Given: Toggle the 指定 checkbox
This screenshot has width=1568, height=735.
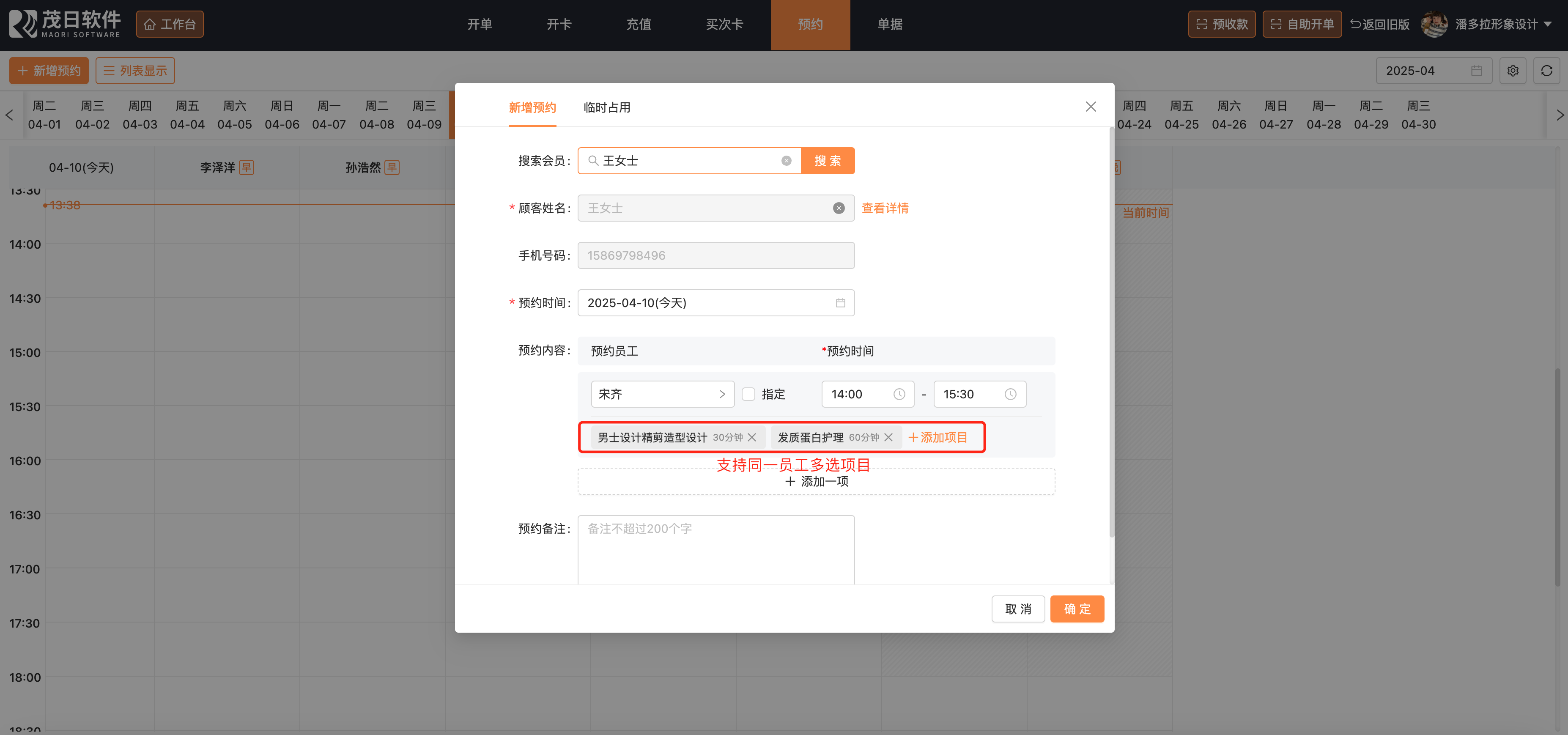Looking at the screenshot, I should (748, 394).
